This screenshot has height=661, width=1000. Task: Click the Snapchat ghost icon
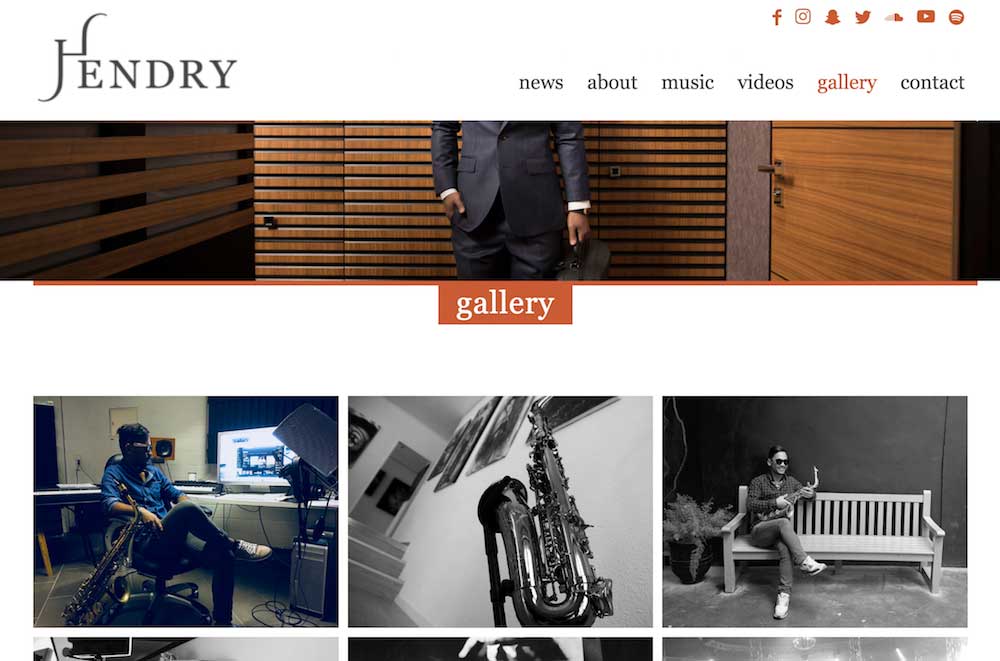point(832,17)
